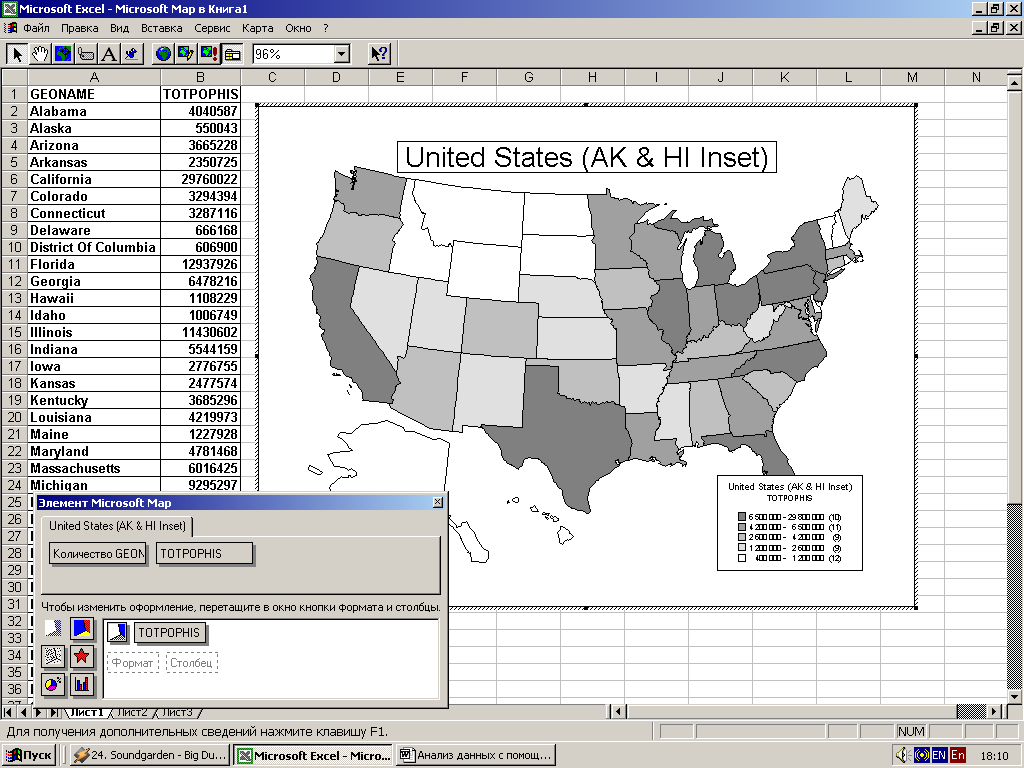Choose the Add Text 'A' tool
This screenshot has width=1024, height=768.
point(108,54)
